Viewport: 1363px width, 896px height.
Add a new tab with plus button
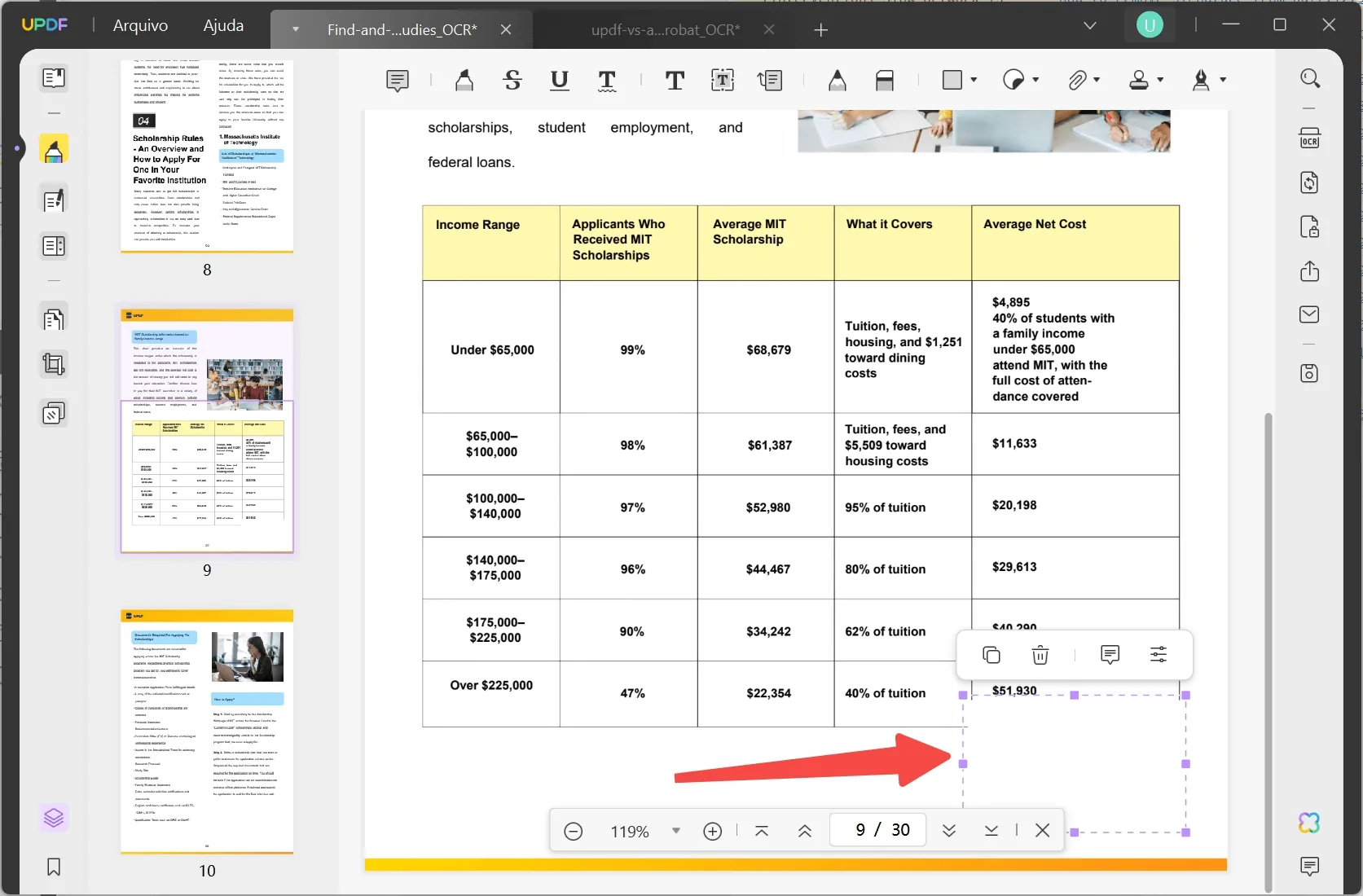[821, 30]
